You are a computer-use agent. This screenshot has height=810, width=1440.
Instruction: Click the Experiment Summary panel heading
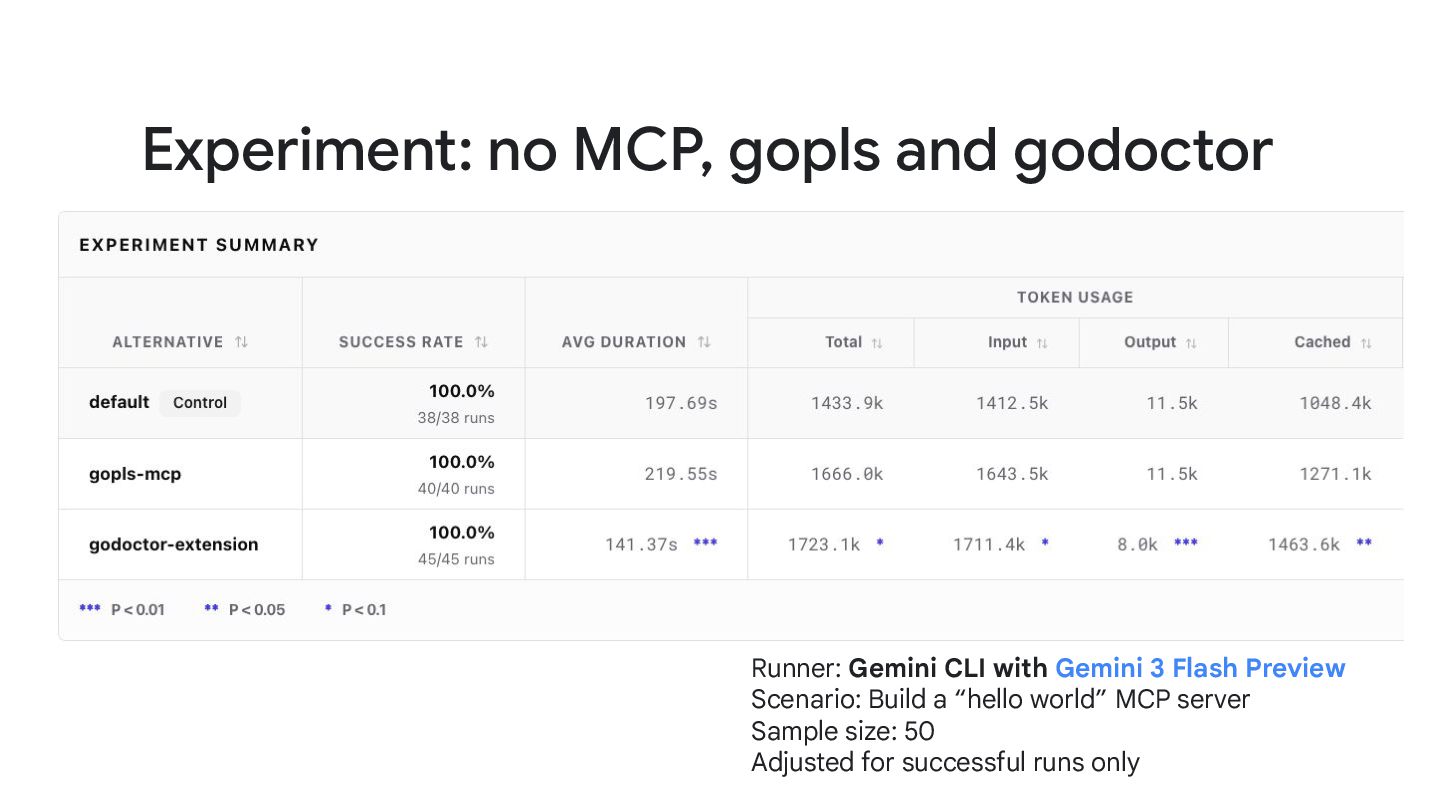point(199,245)
